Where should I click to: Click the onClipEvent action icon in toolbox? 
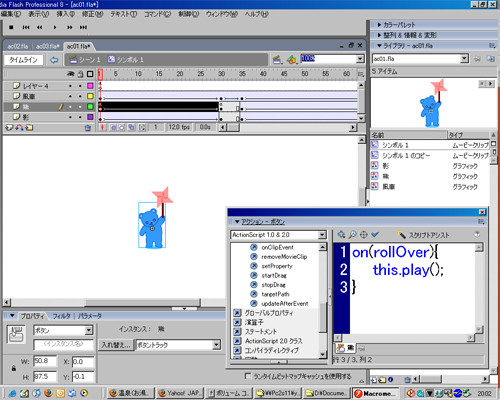coord(254,247)
